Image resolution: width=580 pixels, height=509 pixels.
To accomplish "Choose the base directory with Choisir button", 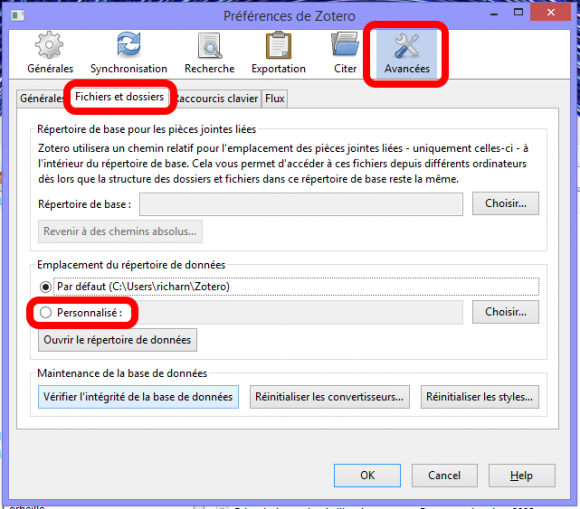I will click(x=505, y=203).
